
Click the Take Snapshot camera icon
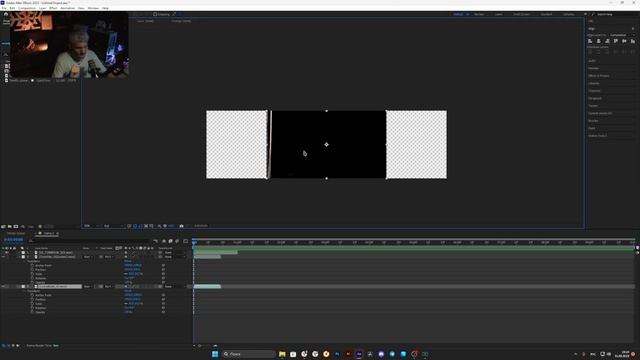(181, 226)
